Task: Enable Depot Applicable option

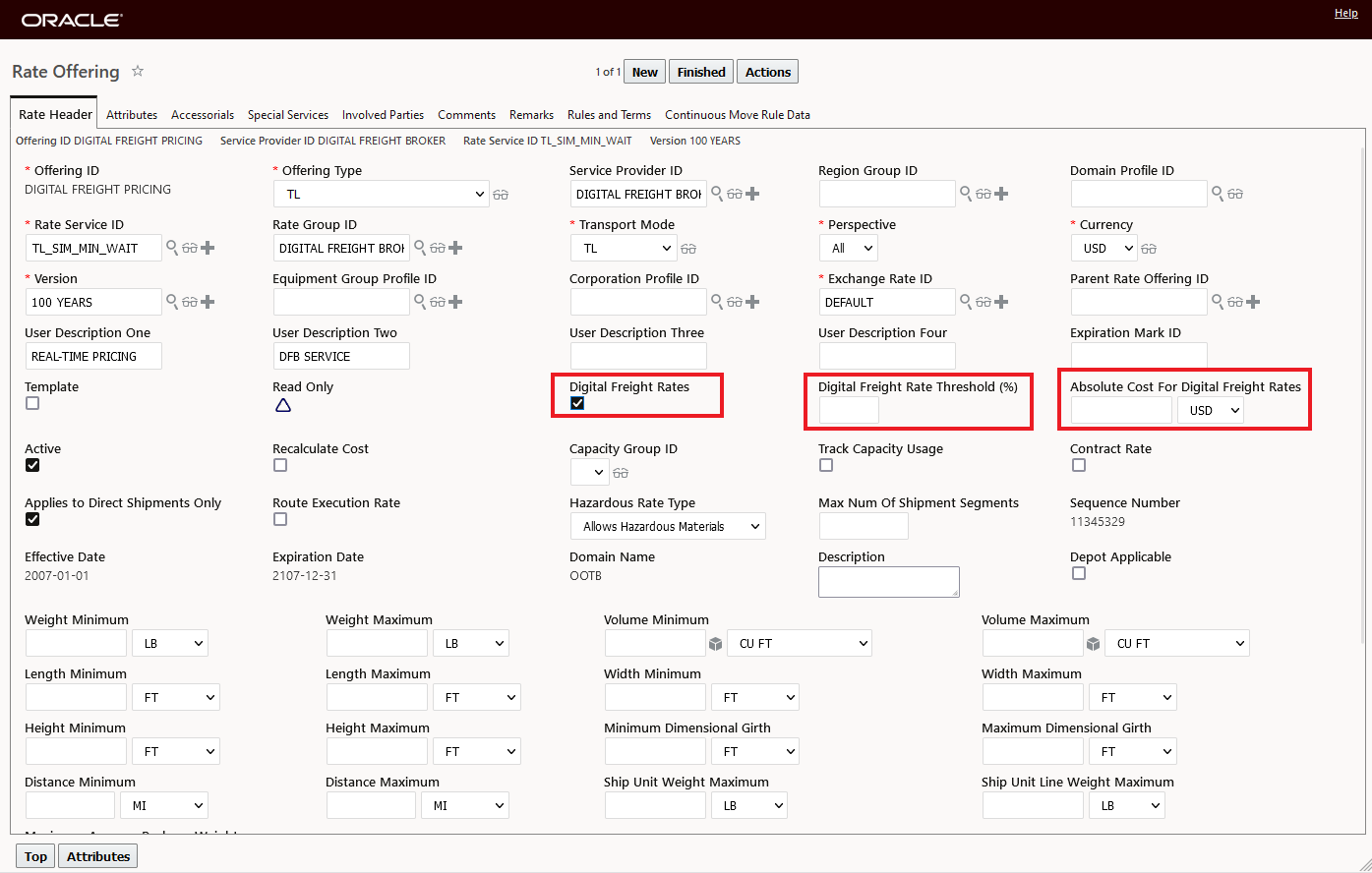Action: [1079, 573]
